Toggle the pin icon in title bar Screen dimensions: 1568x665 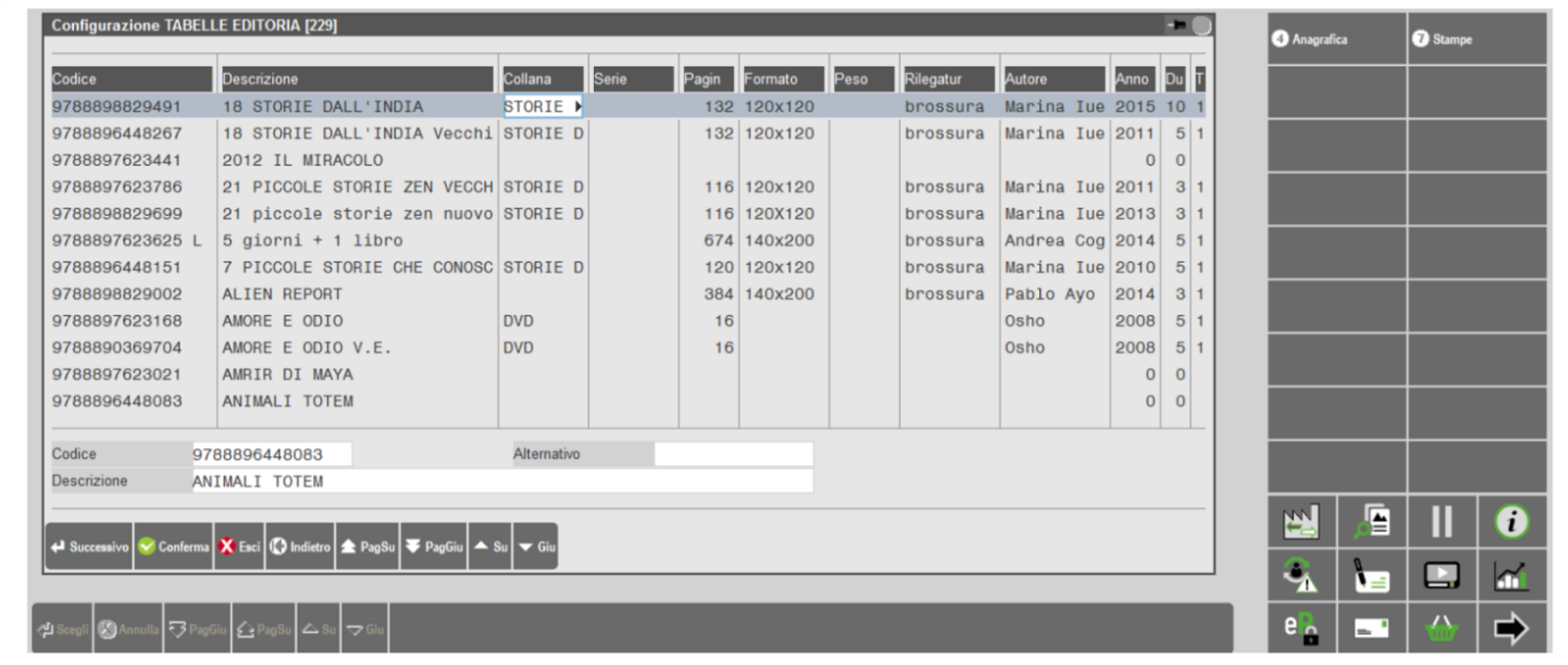click(1177, 25)
